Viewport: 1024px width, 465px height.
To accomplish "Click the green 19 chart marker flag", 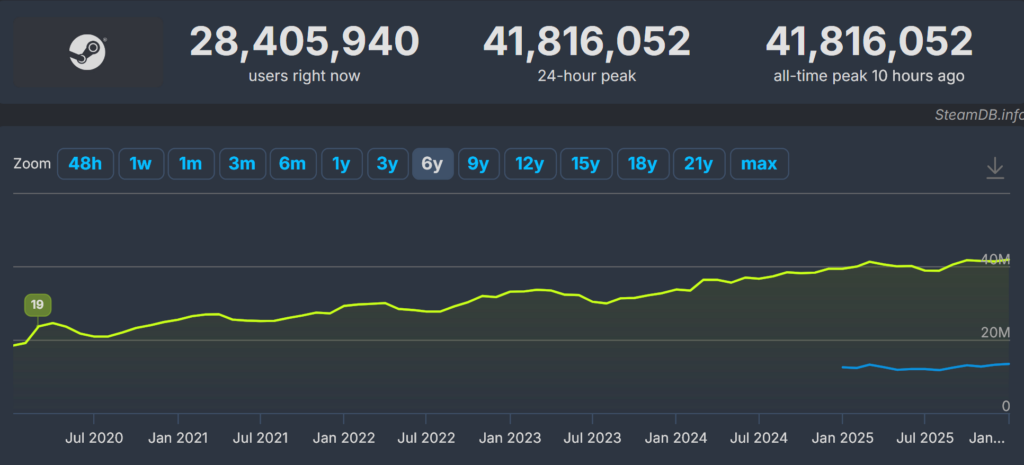I will [x=37, y=305].
